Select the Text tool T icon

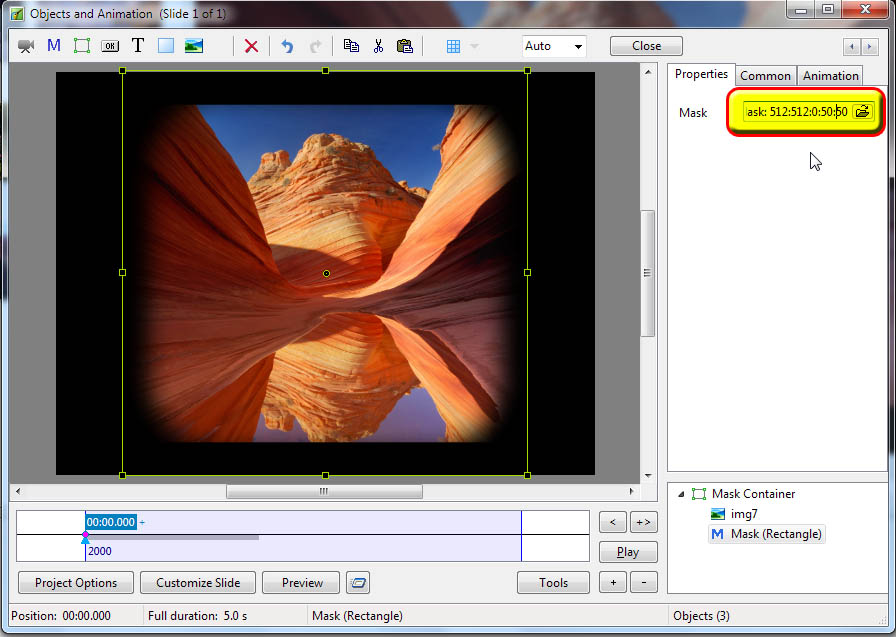coord(138,46)
